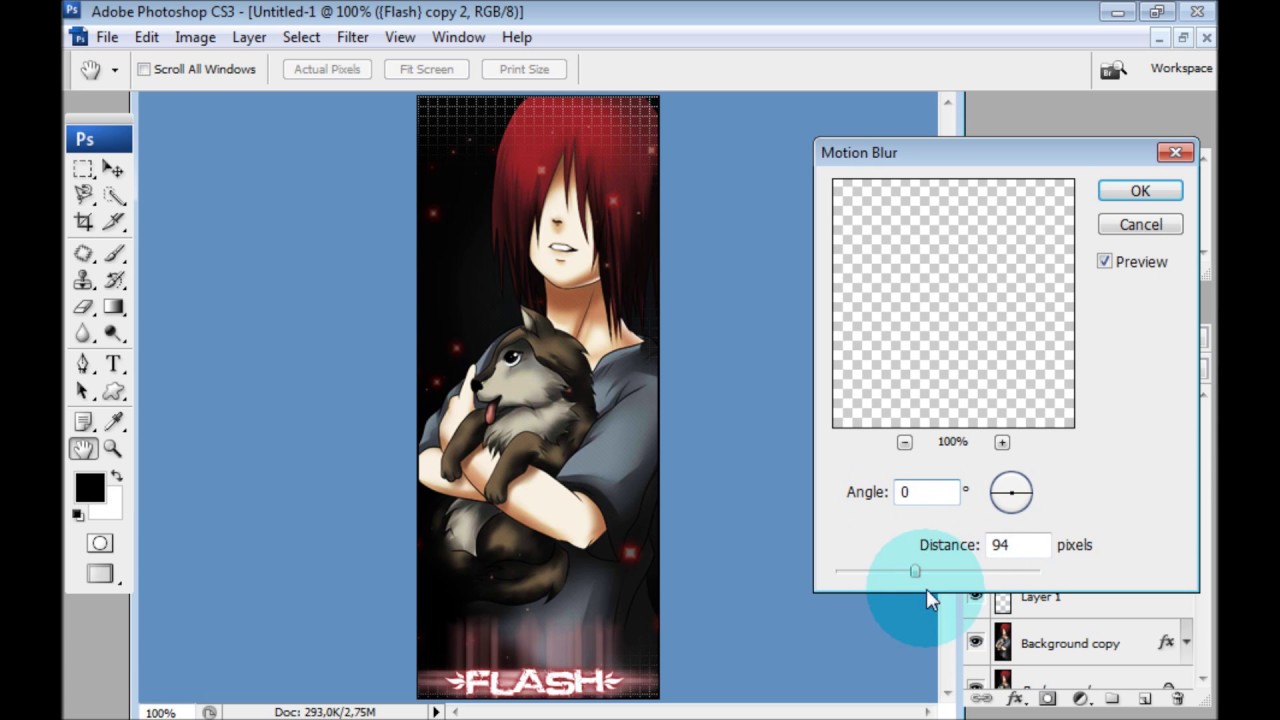
Task: Select the Hand tool in toolbox
Action: [x=84, y=449]
